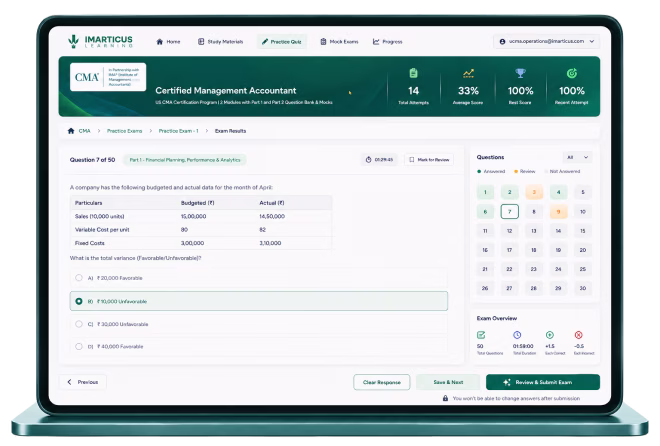
Task: Click the user profile avatar icon
Action: (x=502, y=42)
